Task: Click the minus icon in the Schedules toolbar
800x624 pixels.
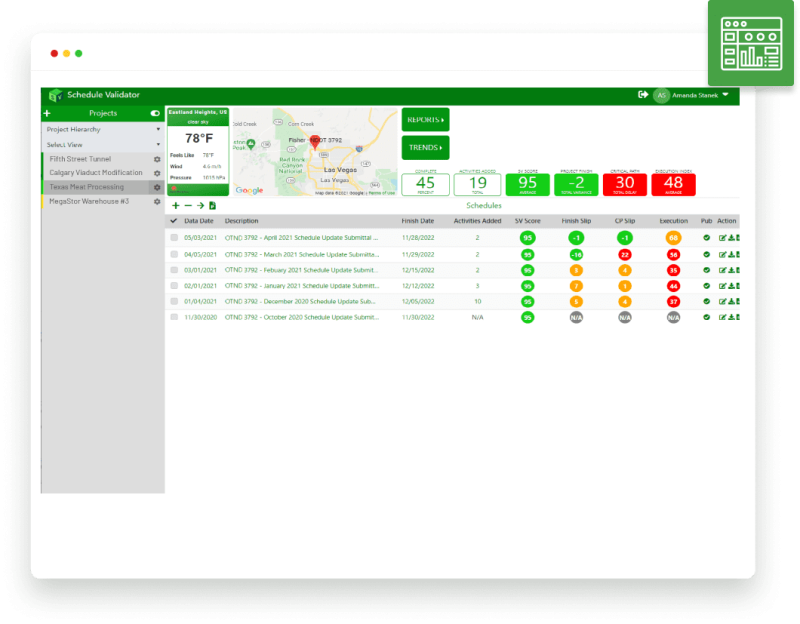Action: pos(188,206)
